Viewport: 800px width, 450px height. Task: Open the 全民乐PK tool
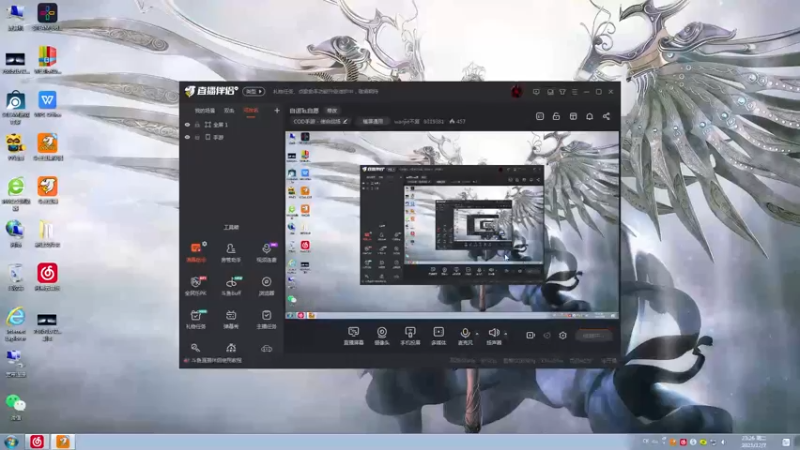(x=196, y=286)
